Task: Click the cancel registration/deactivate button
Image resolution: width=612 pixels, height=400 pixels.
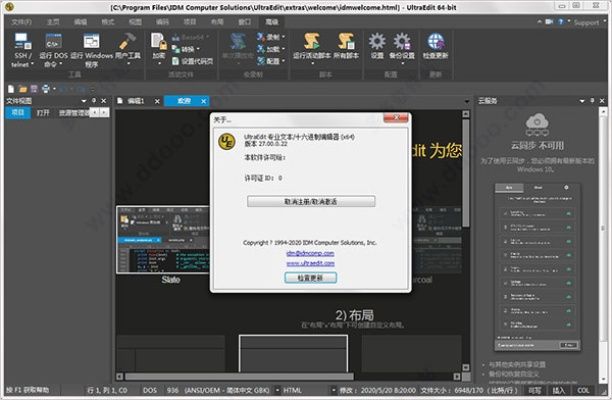Action: pyautogui.click(x=311, y=201)
